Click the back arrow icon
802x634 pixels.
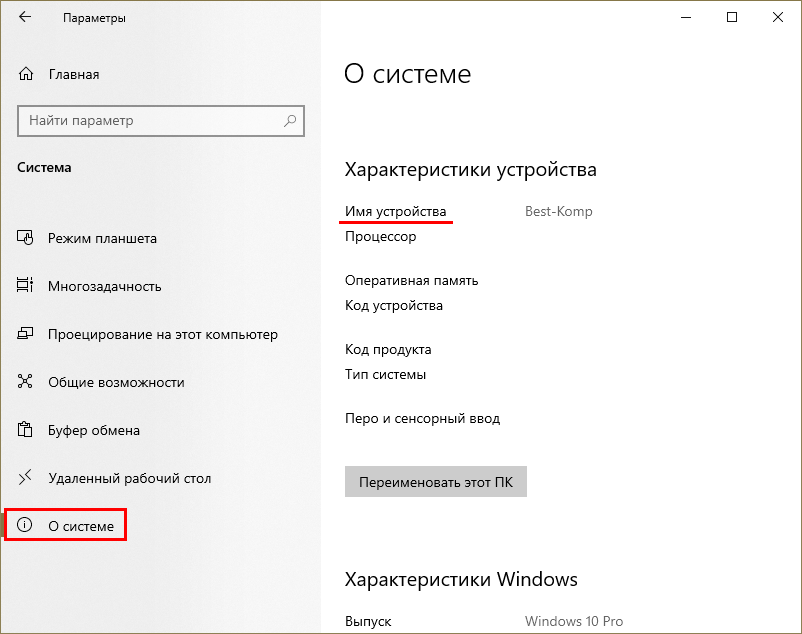click(25, 18)
